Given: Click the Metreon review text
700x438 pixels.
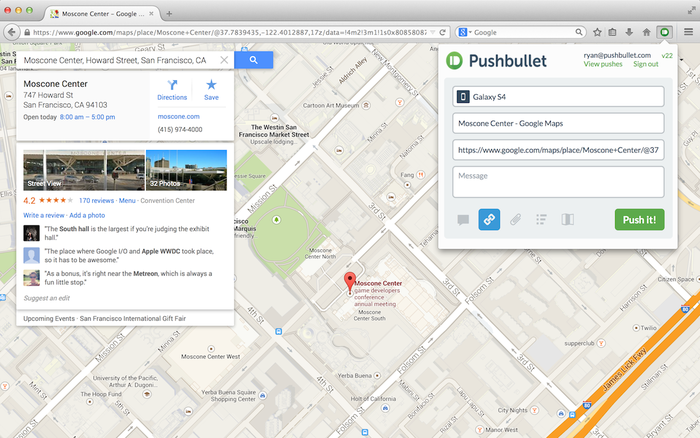Looking at the screenshot, I should [x=128, y=278].
